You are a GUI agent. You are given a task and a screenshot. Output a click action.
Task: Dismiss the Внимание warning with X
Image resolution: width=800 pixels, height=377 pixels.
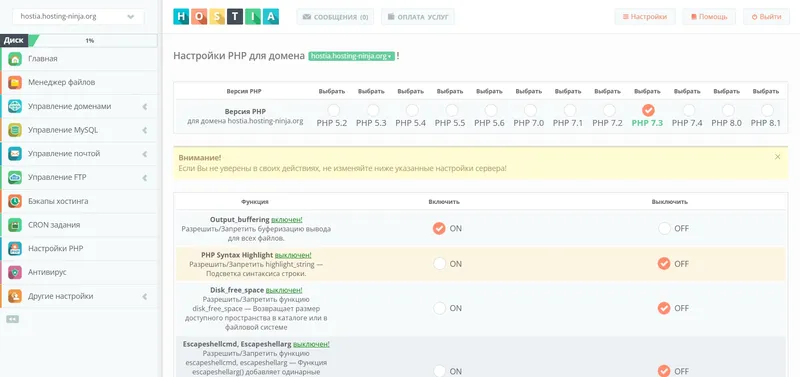(778, 157)
